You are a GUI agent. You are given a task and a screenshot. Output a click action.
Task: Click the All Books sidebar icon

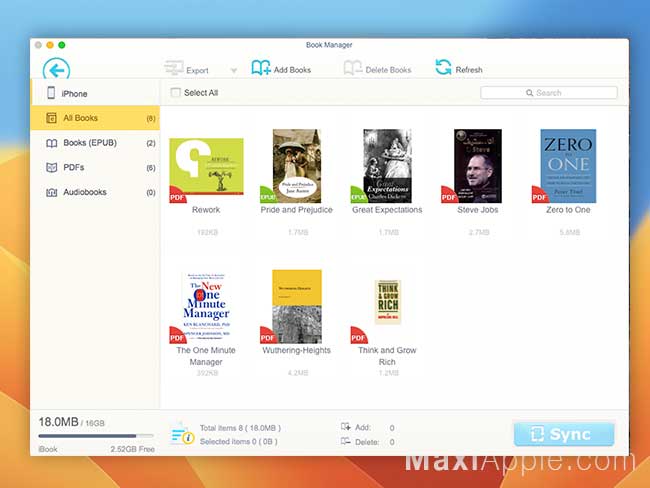(51, 118)
